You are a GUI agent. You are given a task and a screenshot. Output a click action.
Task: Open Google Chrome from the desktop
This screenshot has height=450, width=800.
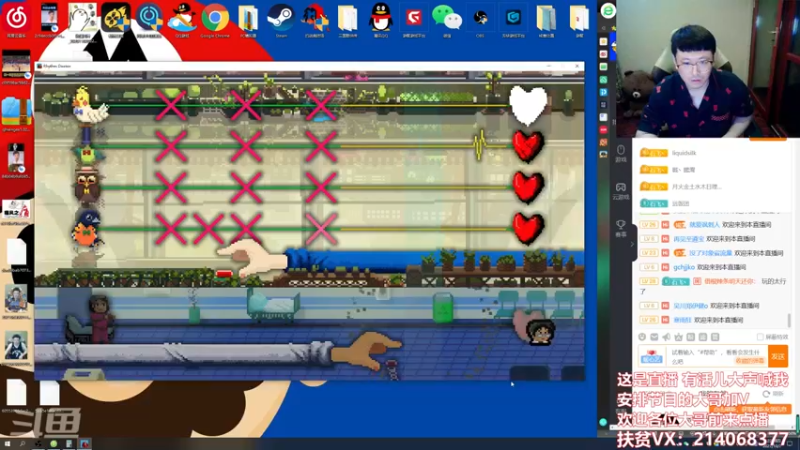[x=215, y=19]
